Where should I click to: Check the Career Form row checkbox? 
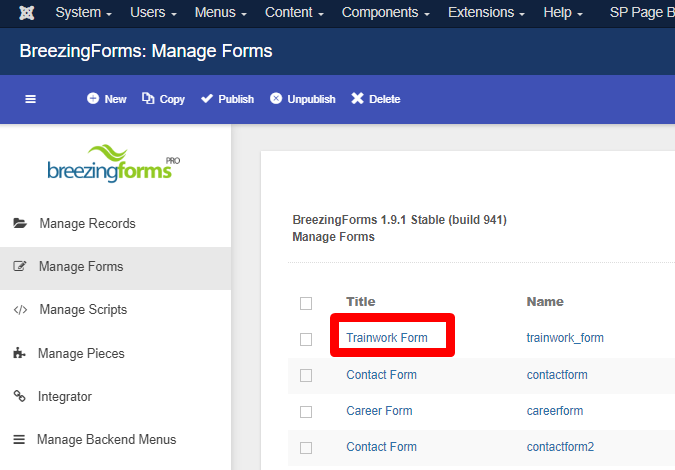point(306,412)
